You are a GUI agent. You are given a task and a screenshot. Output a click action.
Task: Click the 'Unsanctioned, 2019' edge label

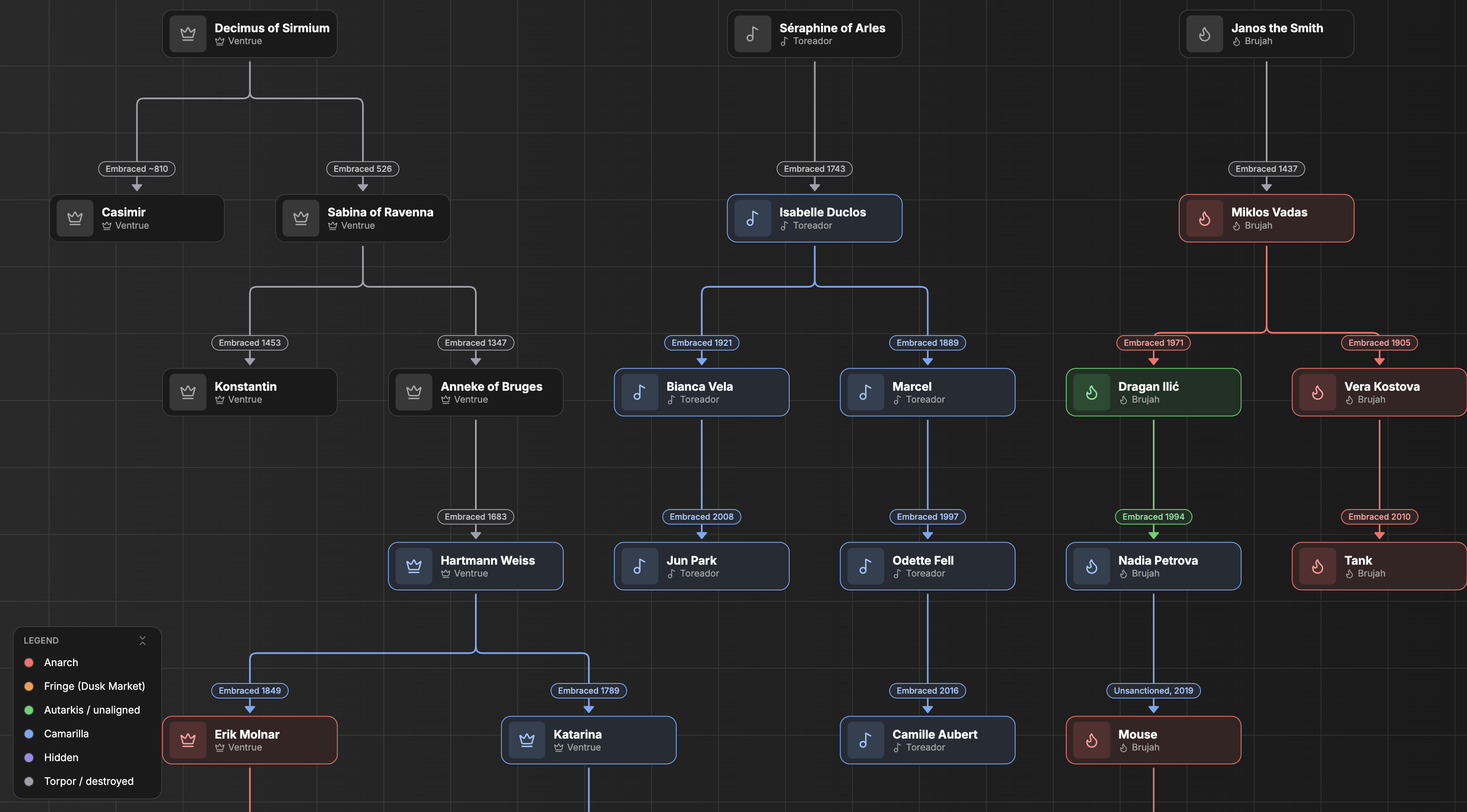tap(1154, 691)
